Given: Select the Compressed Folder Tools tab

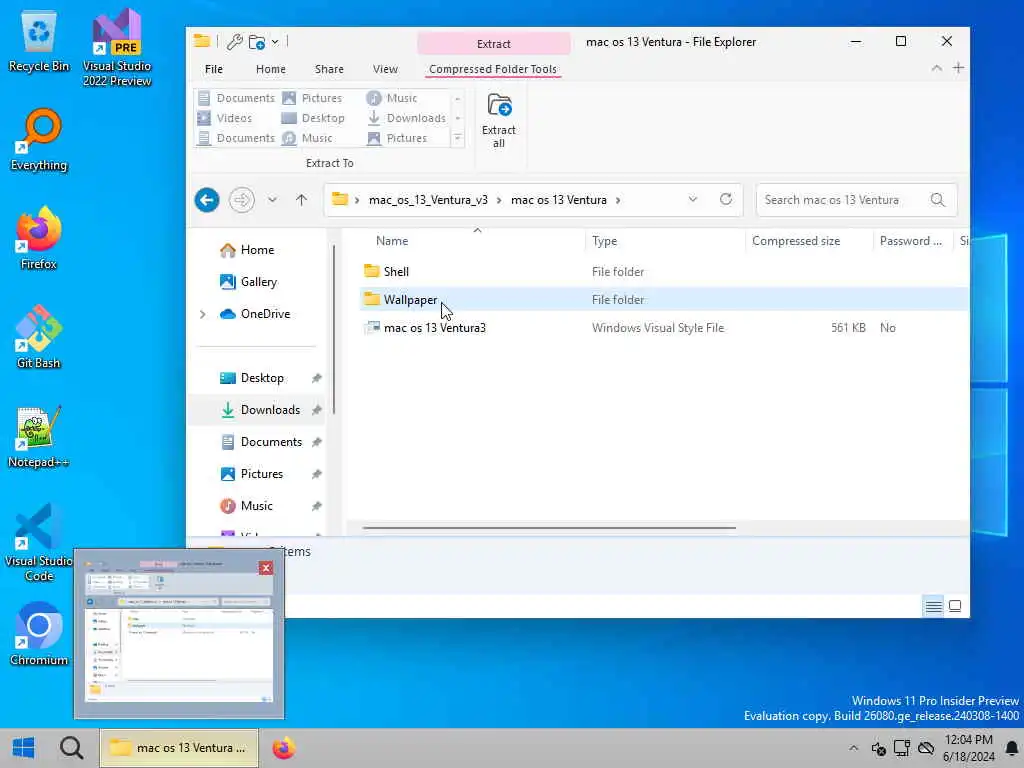Looking at the screenshot, I should click(493, 69).
